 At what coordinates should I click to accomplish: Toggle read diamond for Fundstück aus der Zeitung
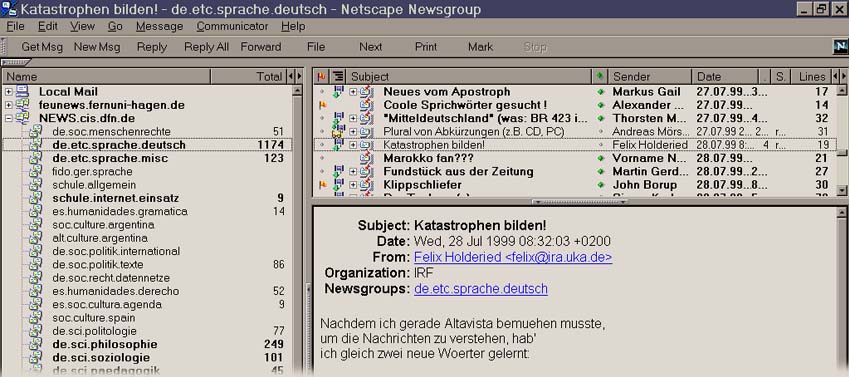pyautogui.click(x=600, y=172)
